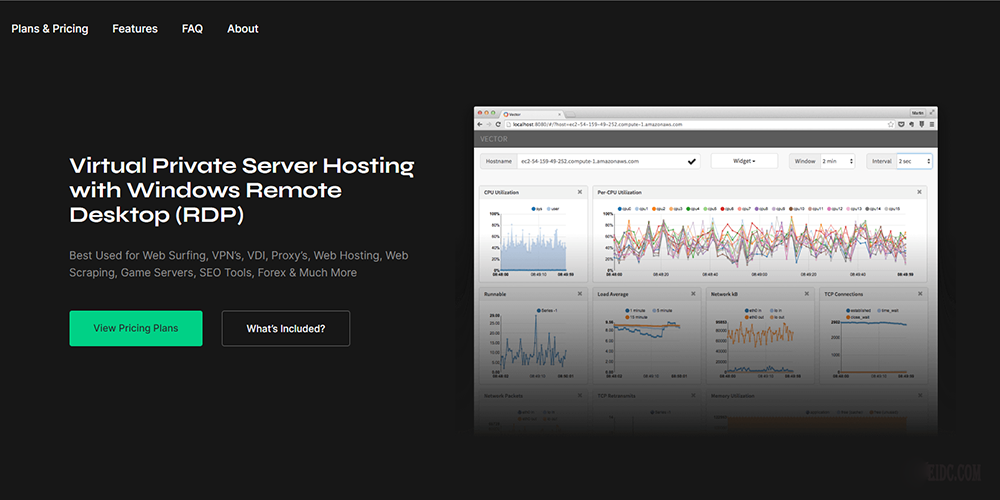
Task: Open the Window 2 min selector
Action: coord(837,161)
